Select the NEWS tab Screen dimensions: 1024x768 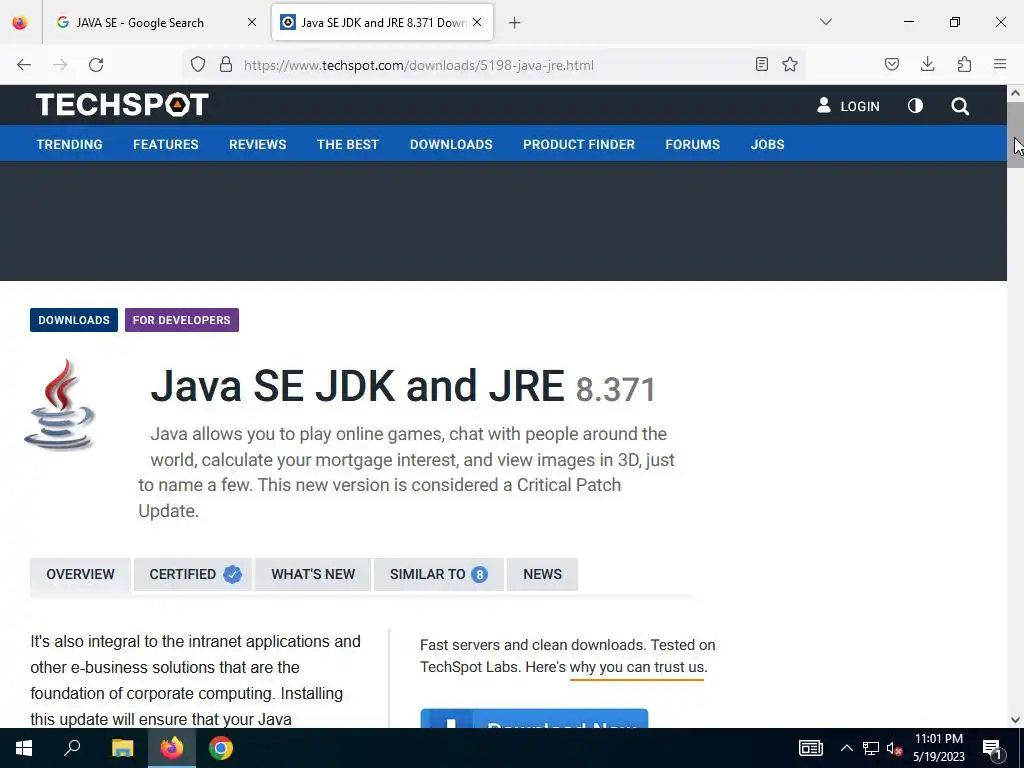pyautogui.click(x=542, y=574)
